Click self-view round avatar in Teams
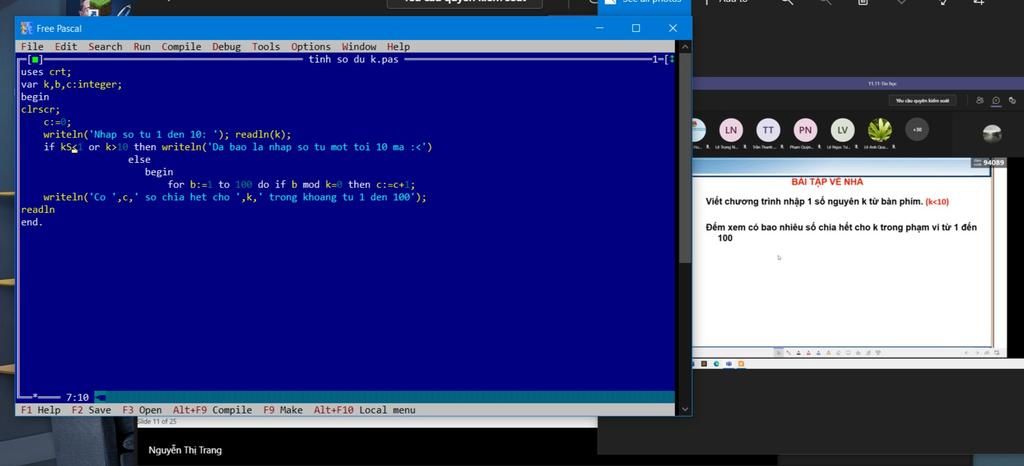Image resolution: width=1024 pixels, height=466 pixels. click(x=992, y=133)
